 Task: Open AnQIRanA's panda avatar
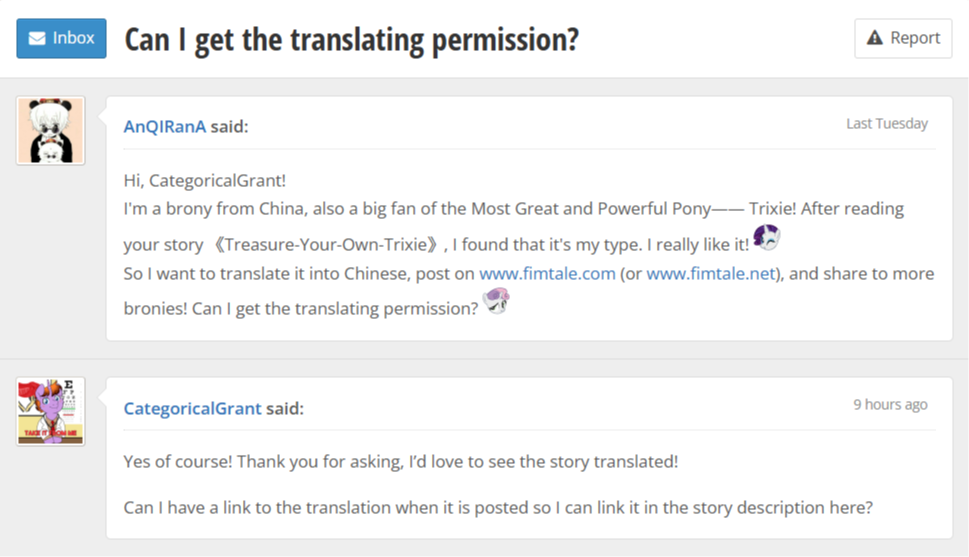[51, 130]
